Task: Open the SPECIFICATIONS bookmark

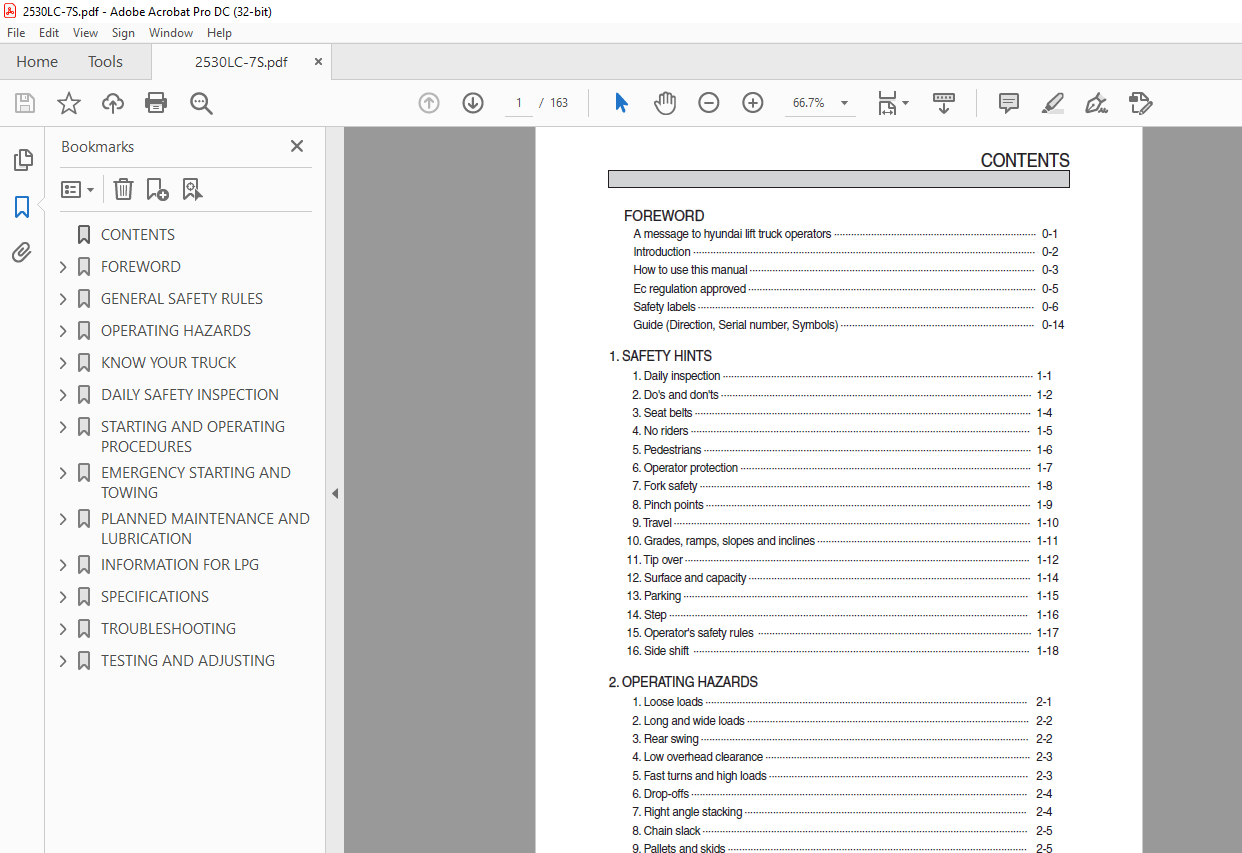Action: tap(154, 597)
